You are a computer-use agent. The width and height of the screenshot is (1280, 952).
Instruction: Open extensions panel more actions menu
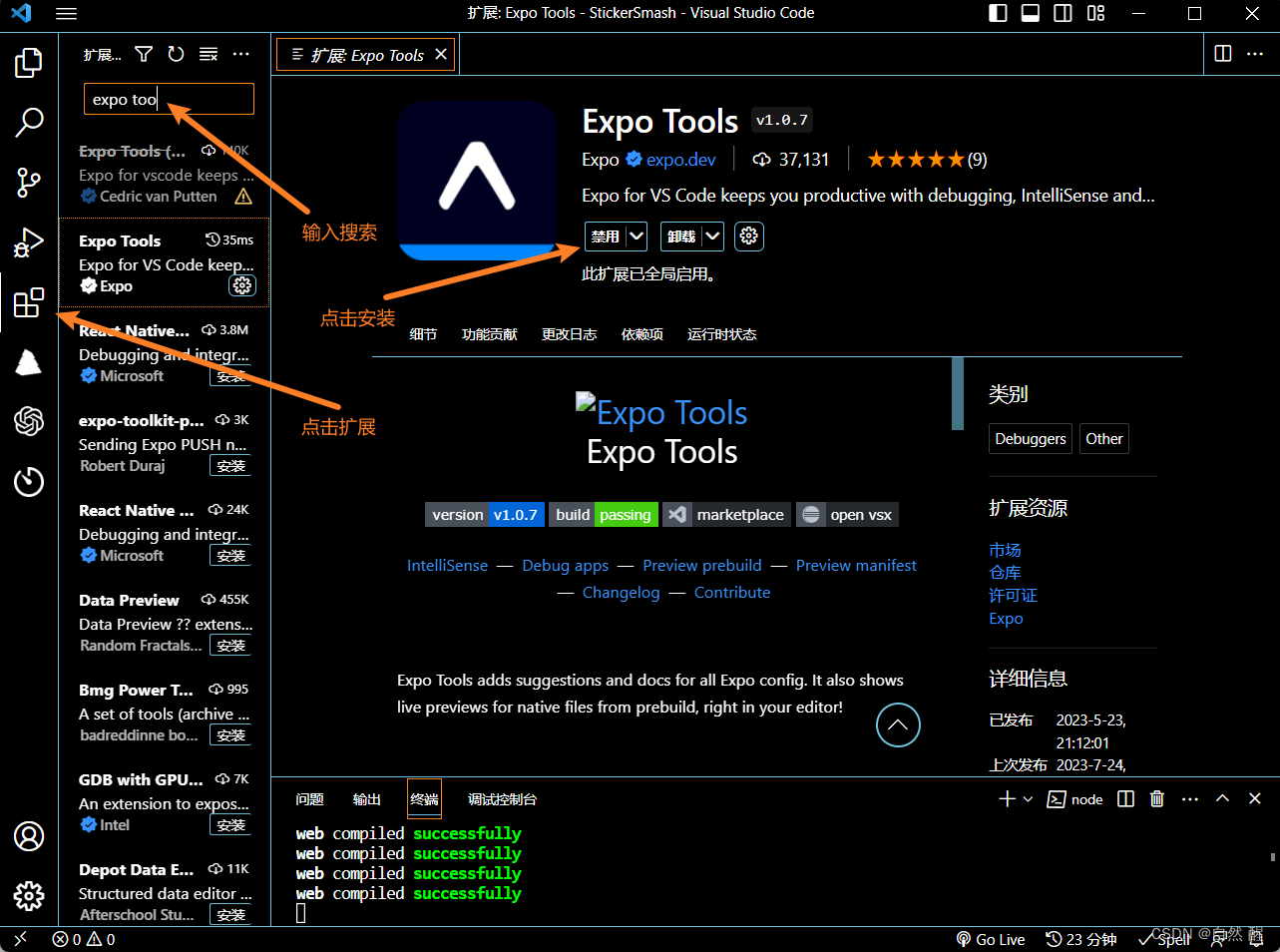tap(241, 54)
